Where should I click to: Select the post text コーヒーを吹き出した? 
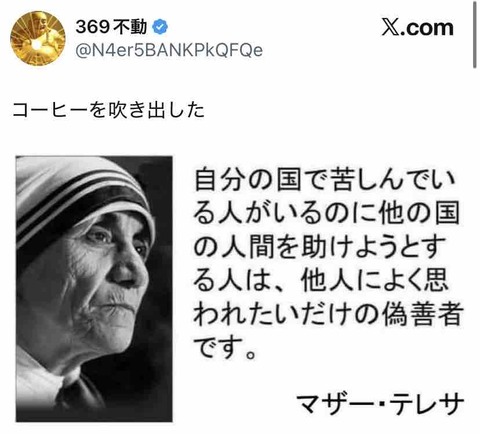108,110
